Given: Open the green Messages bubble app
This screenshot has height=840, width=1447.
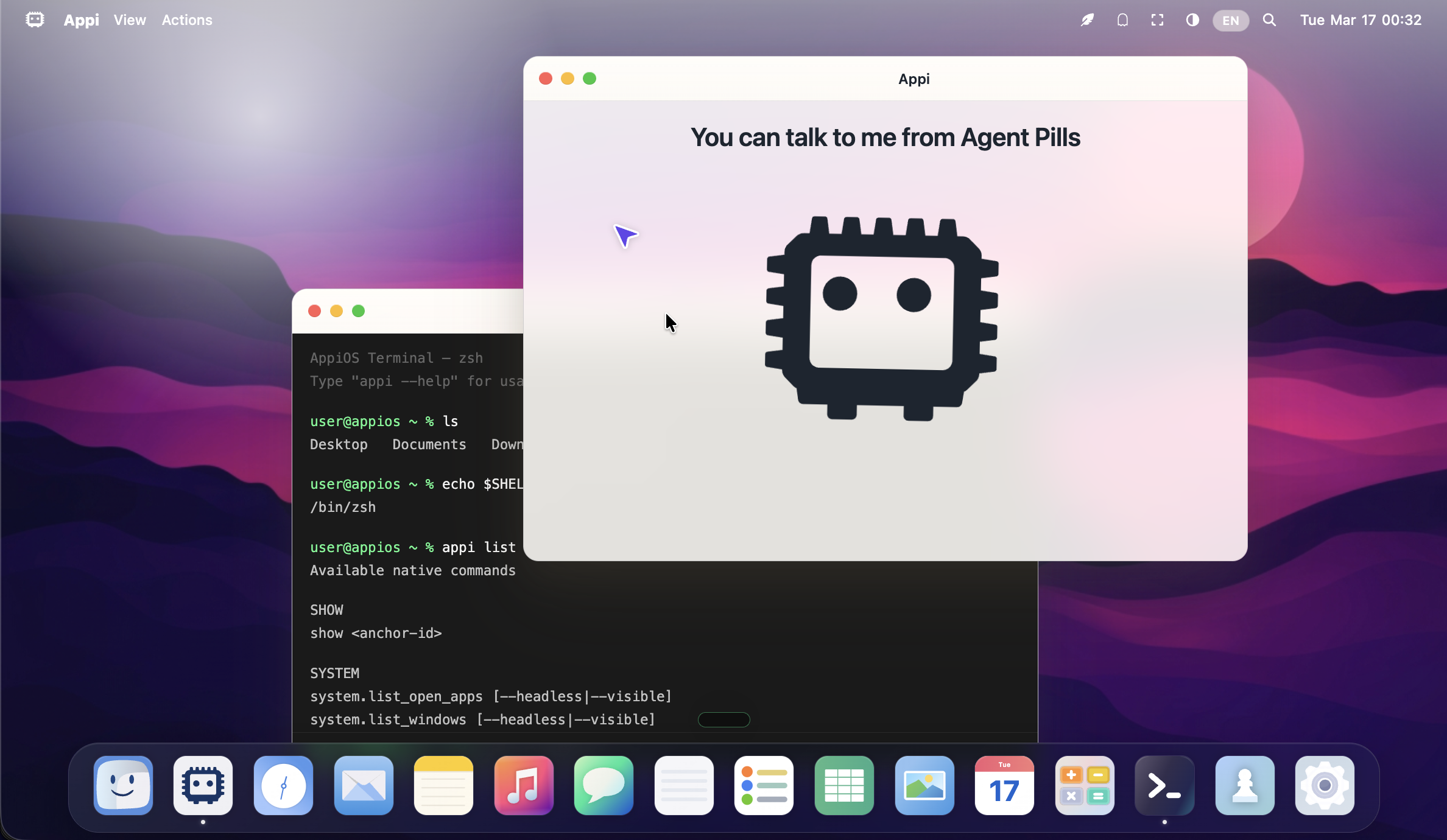Looking at the screenshot, I should (604, 785).
